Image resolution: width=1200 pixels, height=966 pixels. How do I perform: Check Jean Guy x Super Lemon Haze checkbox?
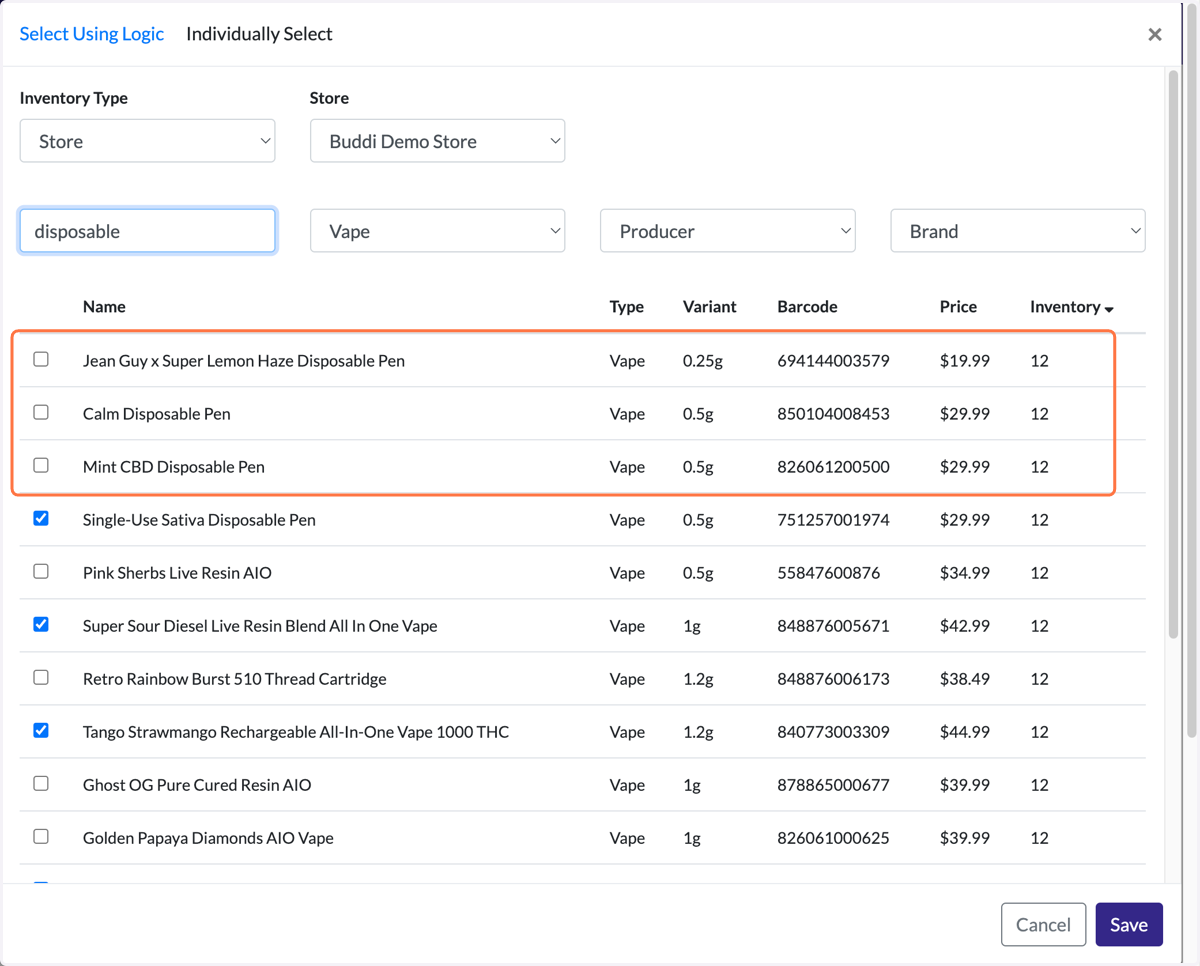tap(41, 359)
